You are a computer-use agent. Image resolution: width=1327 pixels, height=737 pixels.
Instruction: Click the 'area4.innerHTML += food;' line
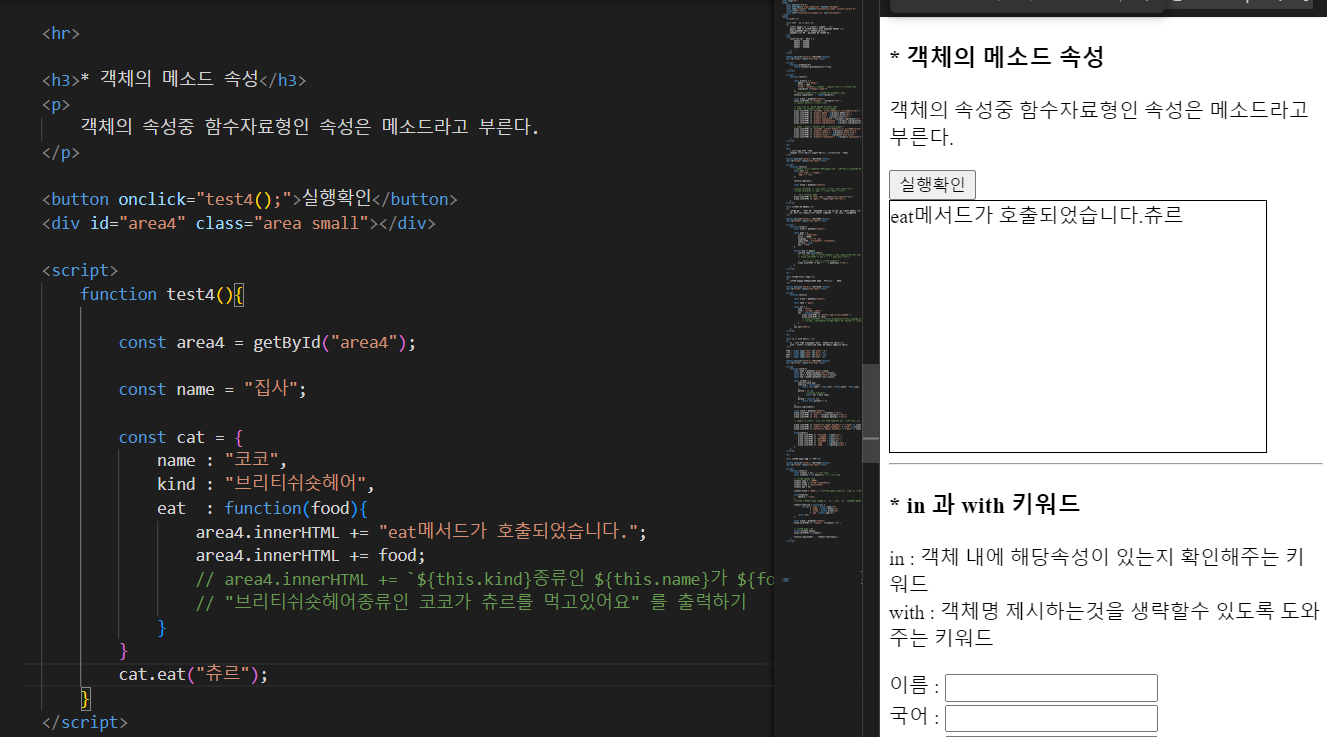coord(310,556)
